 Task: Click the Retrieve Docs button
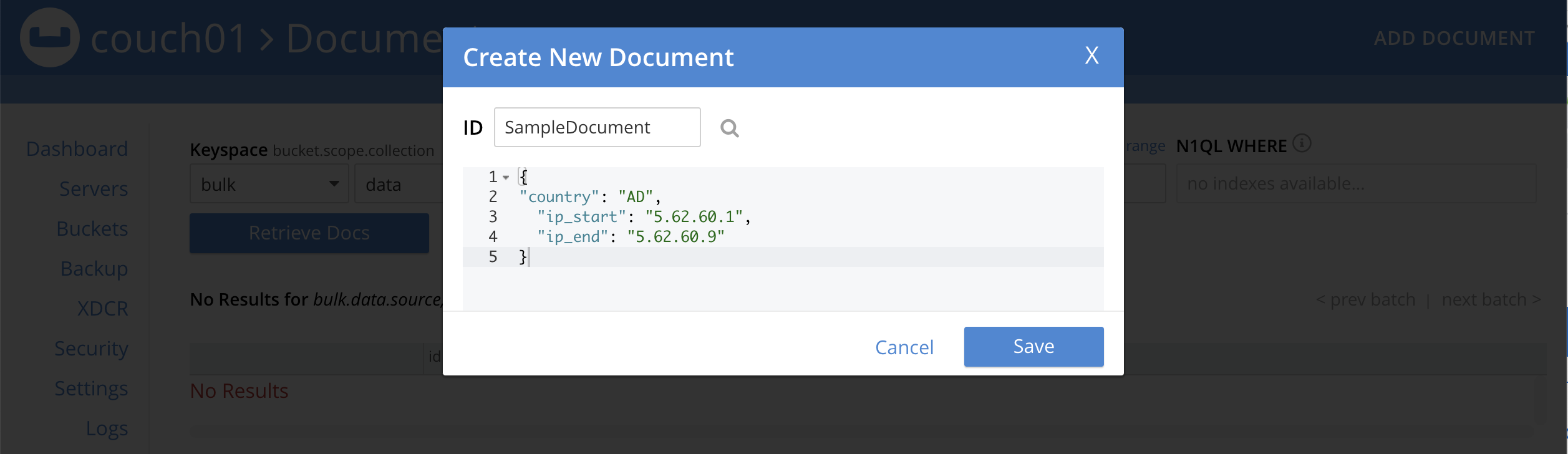tap(309, 233)
